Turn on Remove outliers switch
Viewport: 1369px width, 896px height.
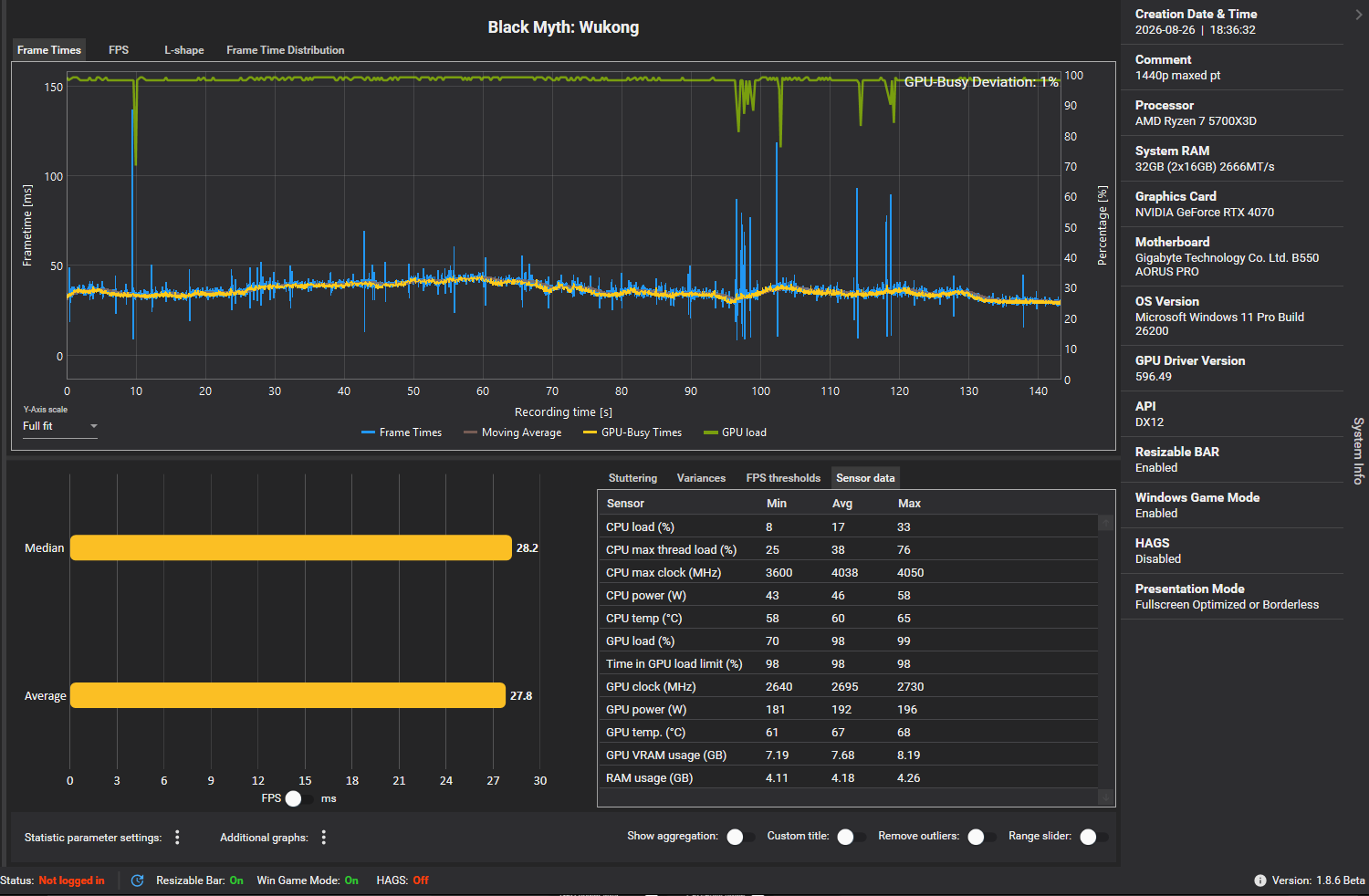pyautogui.click(x=982, y=837)
